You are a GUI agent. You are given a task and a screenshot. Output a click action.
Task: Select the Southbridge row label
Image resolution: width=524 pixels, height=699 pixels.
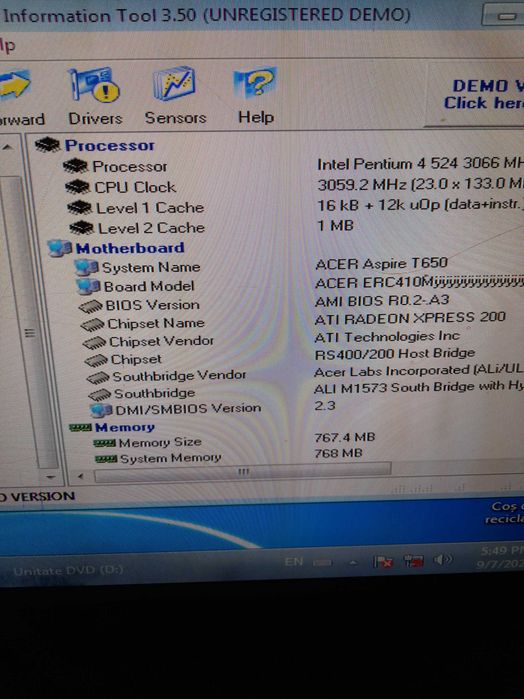coord(154,393)
